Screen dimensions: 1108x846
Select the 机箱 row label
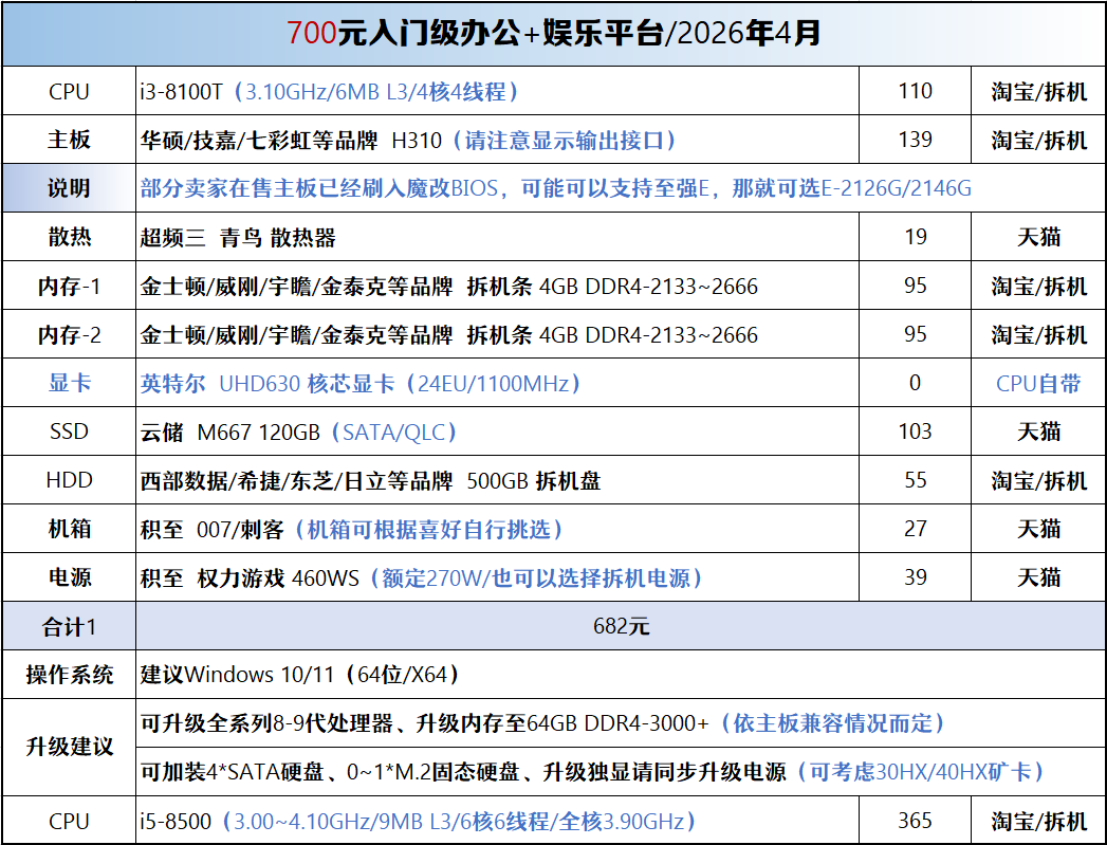(69, 529)
